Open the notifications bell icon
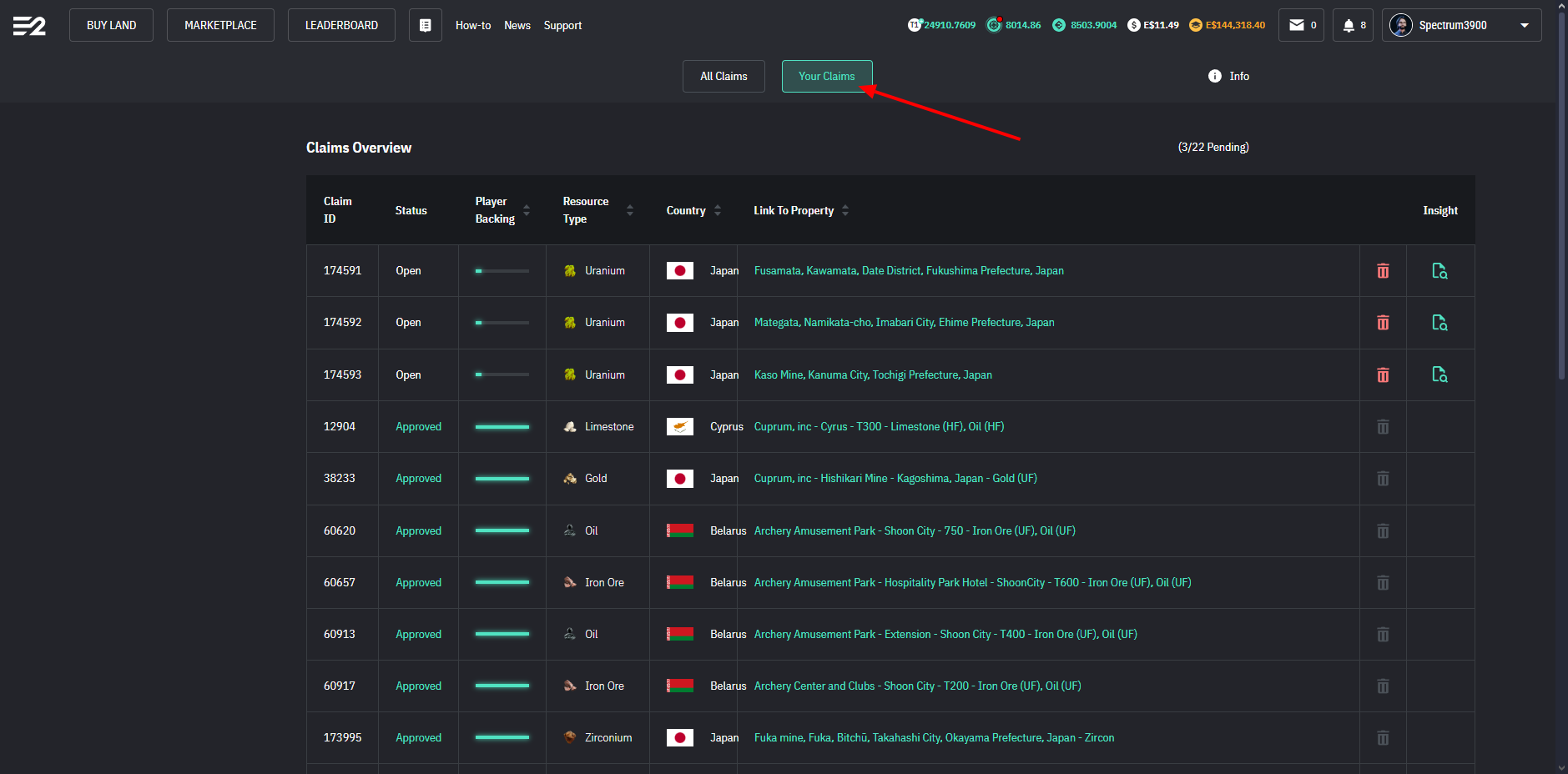The height and width of the screenshot is (774, 1568). 1349,25
